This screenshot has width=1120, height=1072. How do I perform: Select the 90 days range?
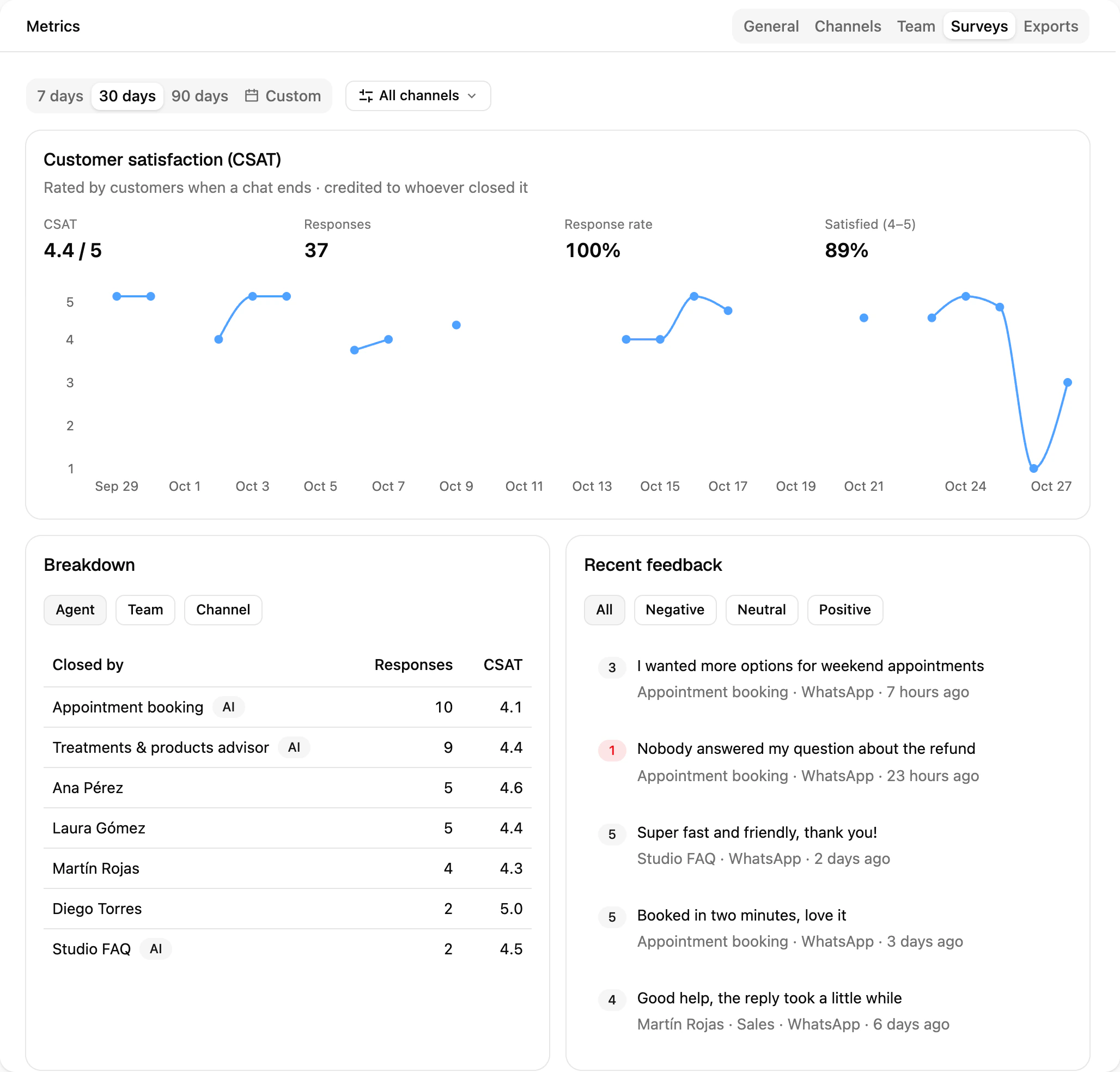click(199, 95)
